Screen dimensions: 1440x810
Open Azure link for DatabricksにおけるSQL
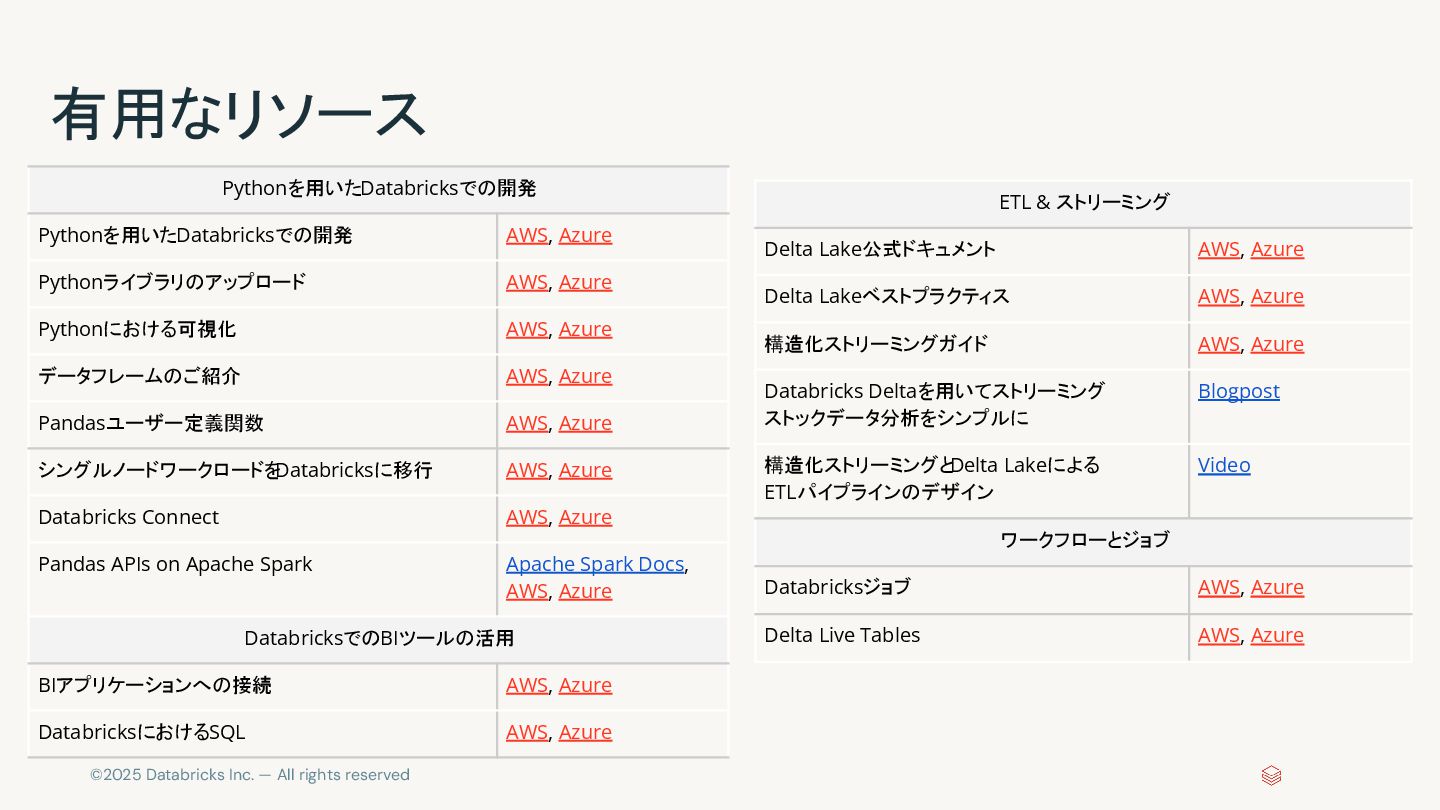585,732
